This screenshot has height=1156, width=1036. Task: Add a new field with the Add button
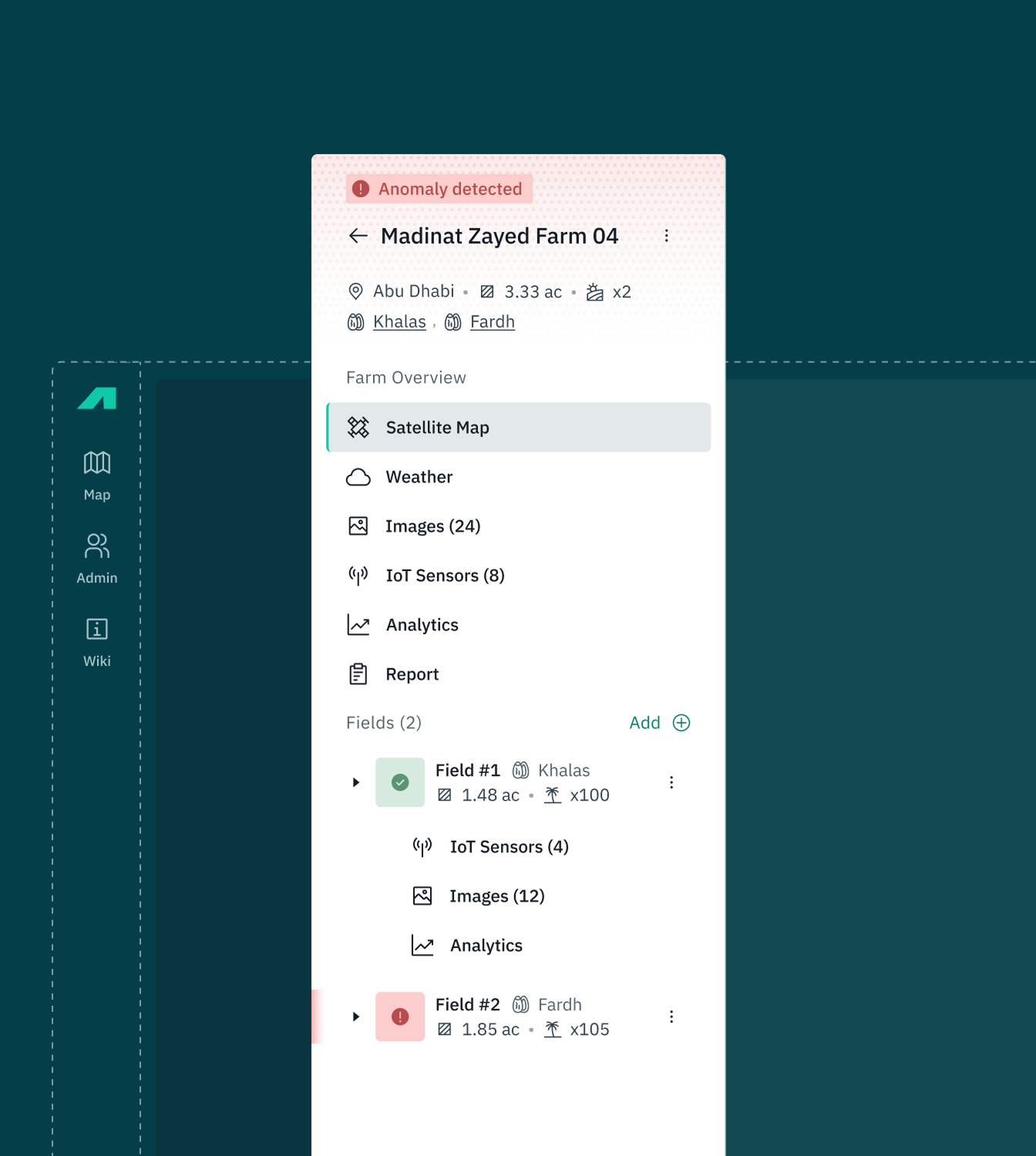[659, 723]
